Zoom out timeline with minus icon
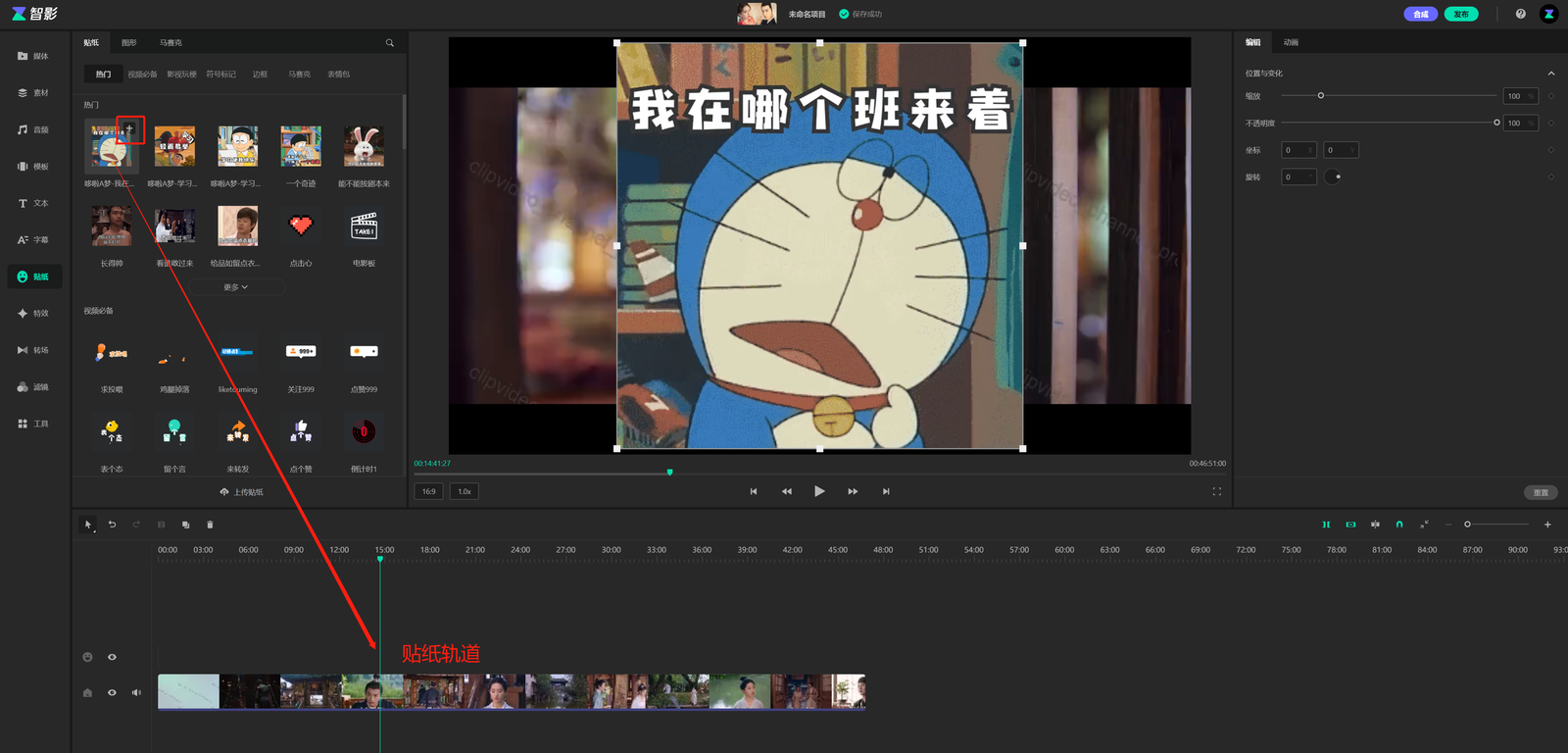 (1448, 525)
